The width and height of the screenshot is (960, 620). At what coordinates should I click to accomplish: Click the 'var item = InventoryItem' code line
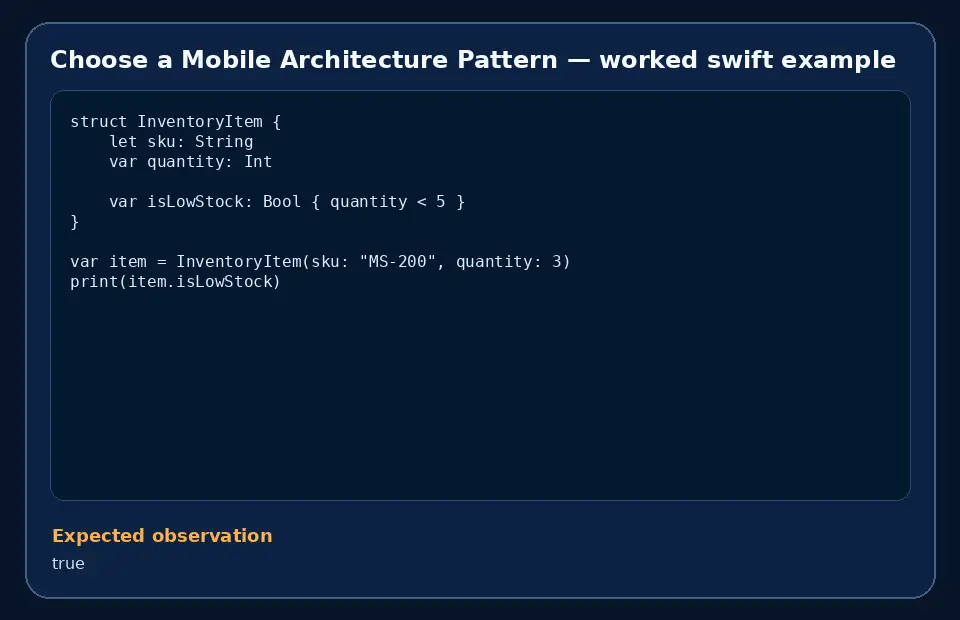click(320, 262)
